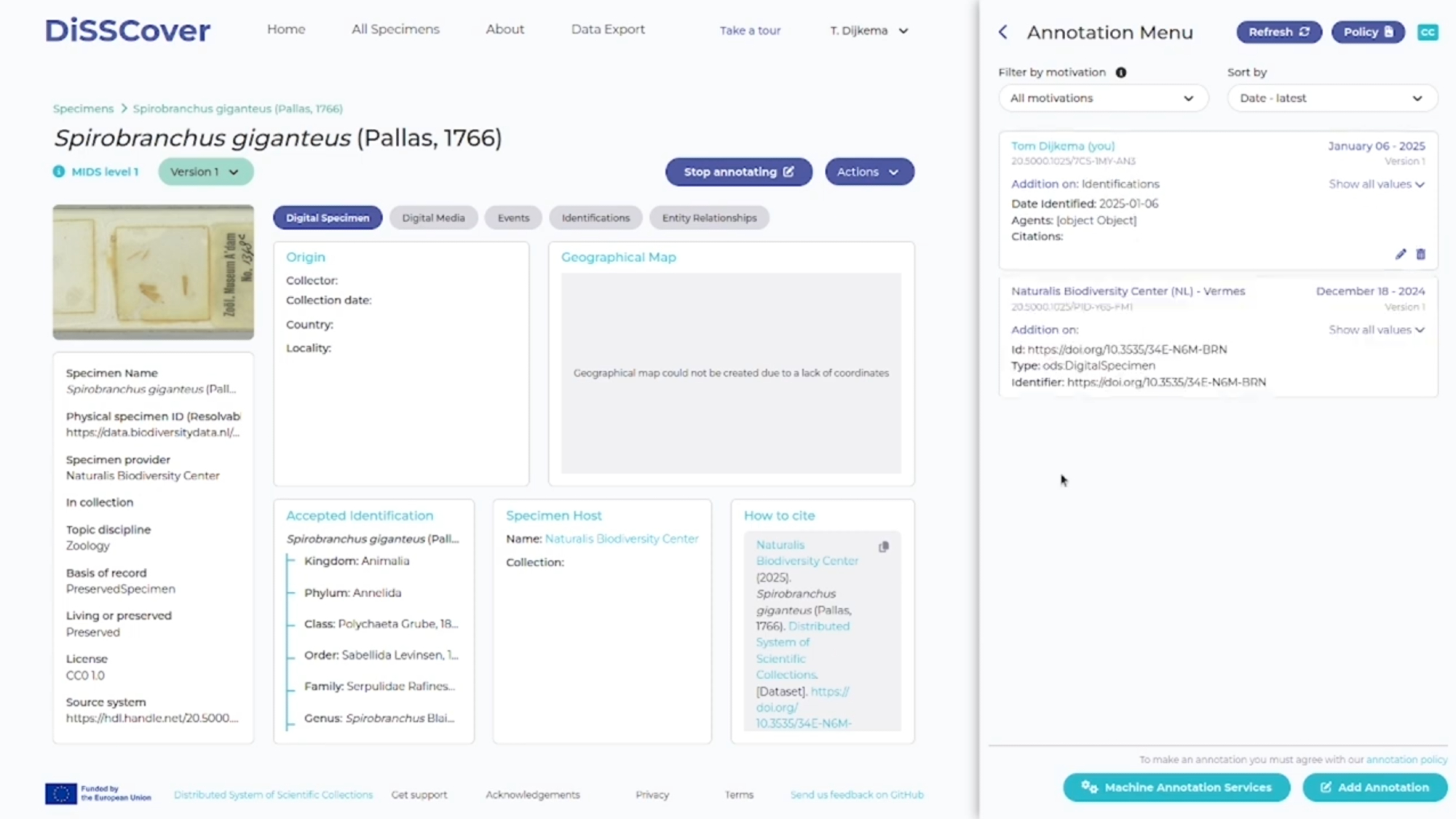Screen dimensions: 1456x819
Task: Open Machine Annotation Services
Action: (x=1176, y=787)
